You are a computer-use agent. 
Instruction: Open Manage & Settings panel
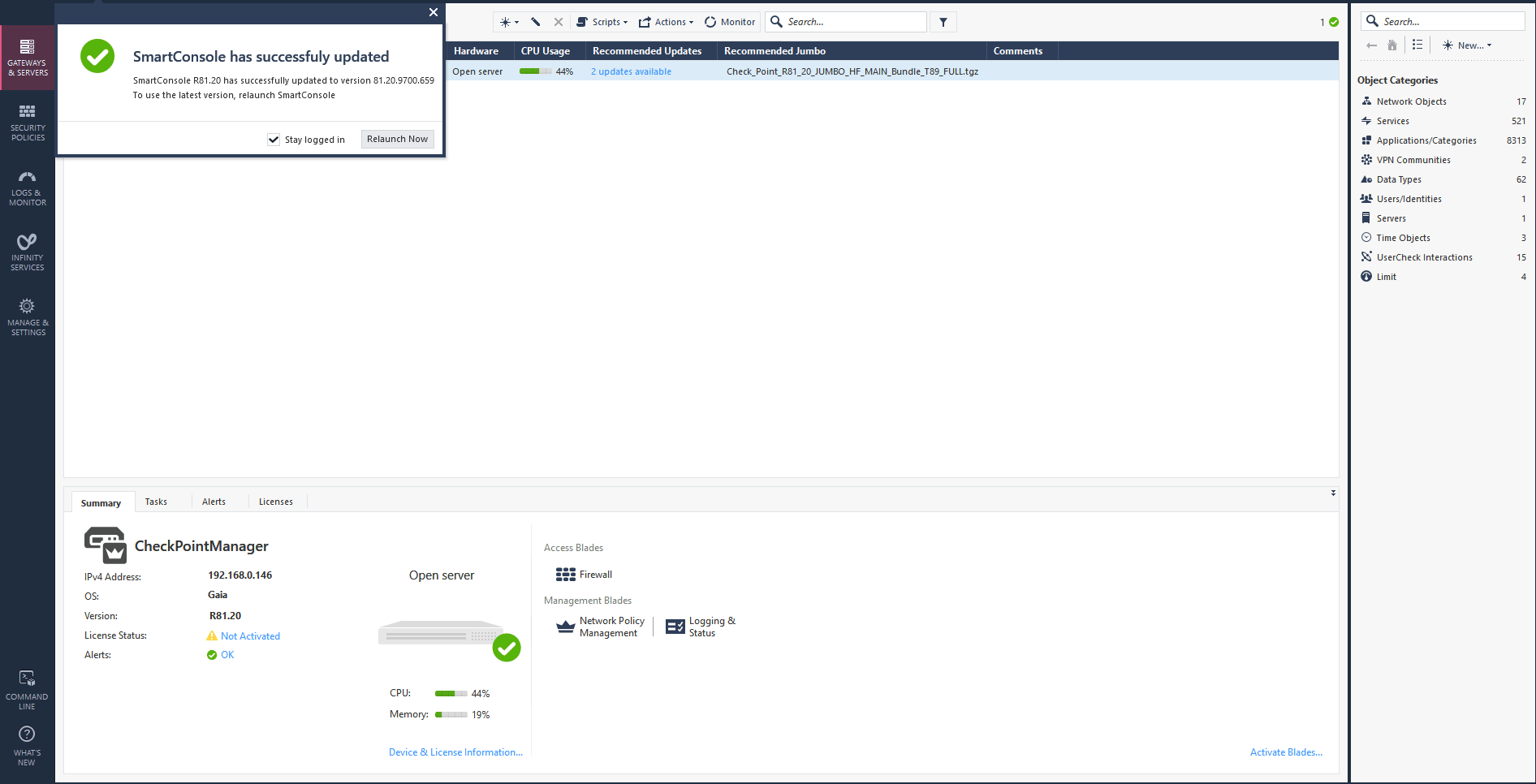click(x=28, y=317)
